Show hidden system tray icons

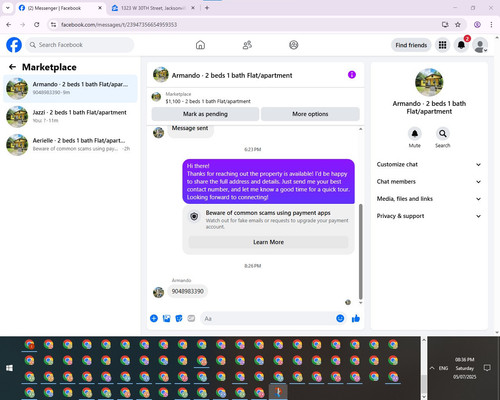432,368
